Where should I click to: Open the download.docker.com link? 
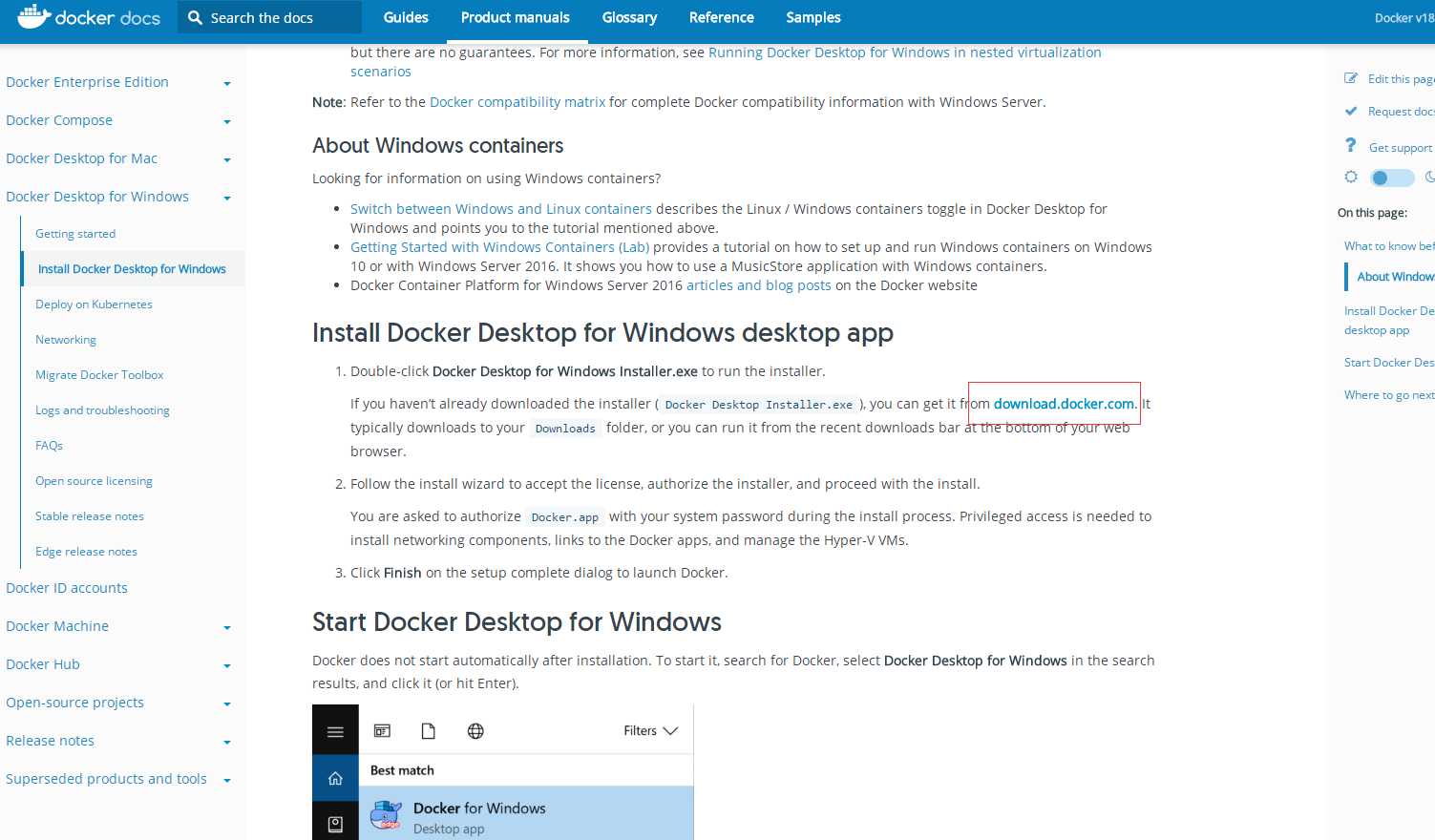pyautogui.click(x=1064, y=404)
